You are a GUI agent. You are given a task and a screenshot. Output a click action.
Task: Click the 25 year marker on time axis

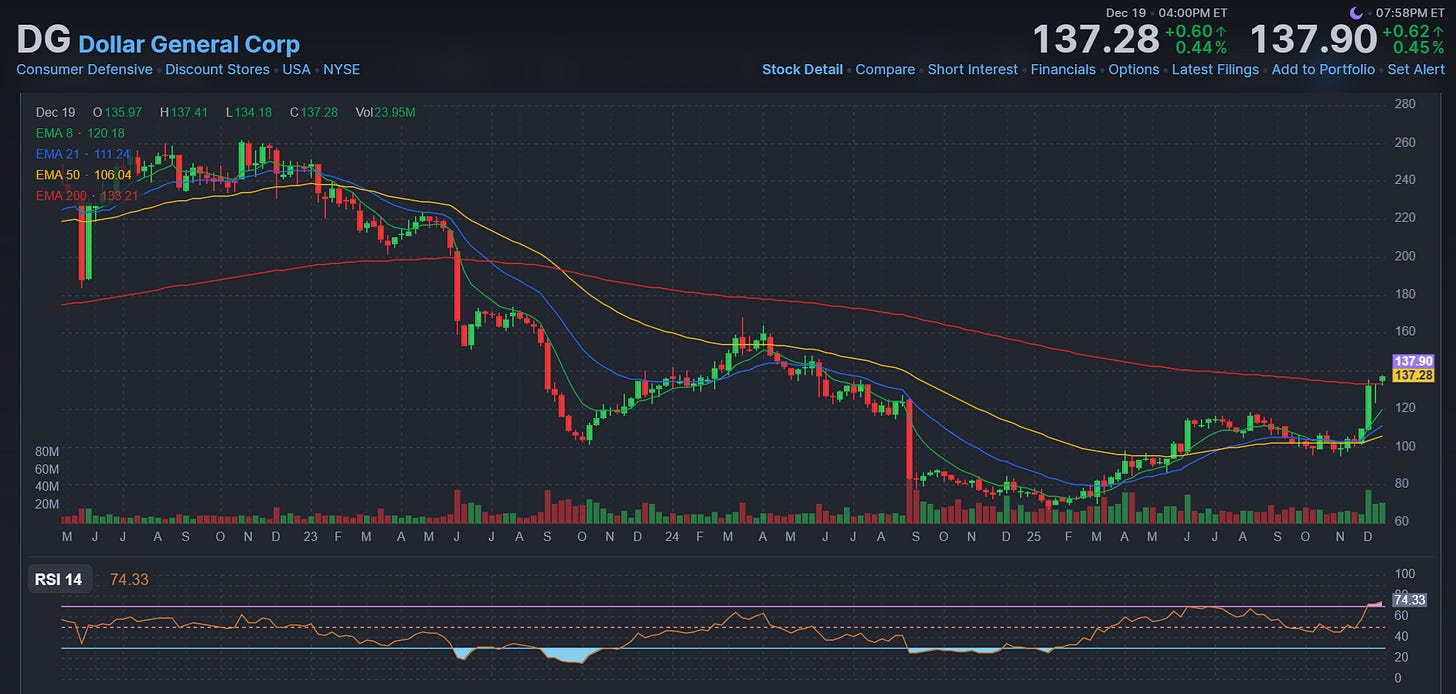pos(1034,537)
